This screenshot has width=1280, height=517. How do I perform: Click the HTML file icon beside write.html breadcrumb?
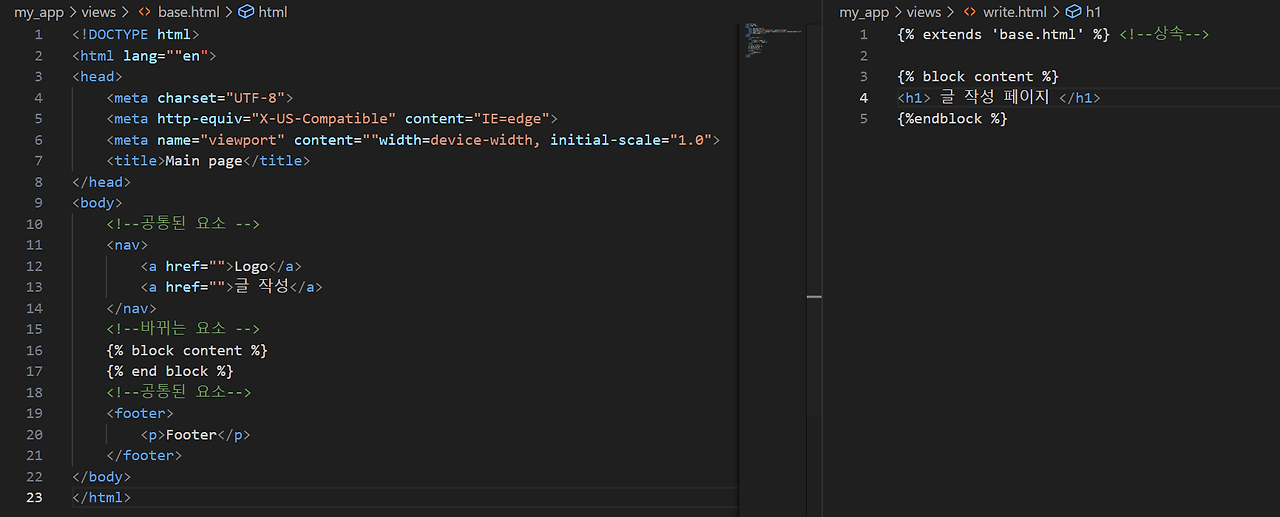tap(969, 12)
